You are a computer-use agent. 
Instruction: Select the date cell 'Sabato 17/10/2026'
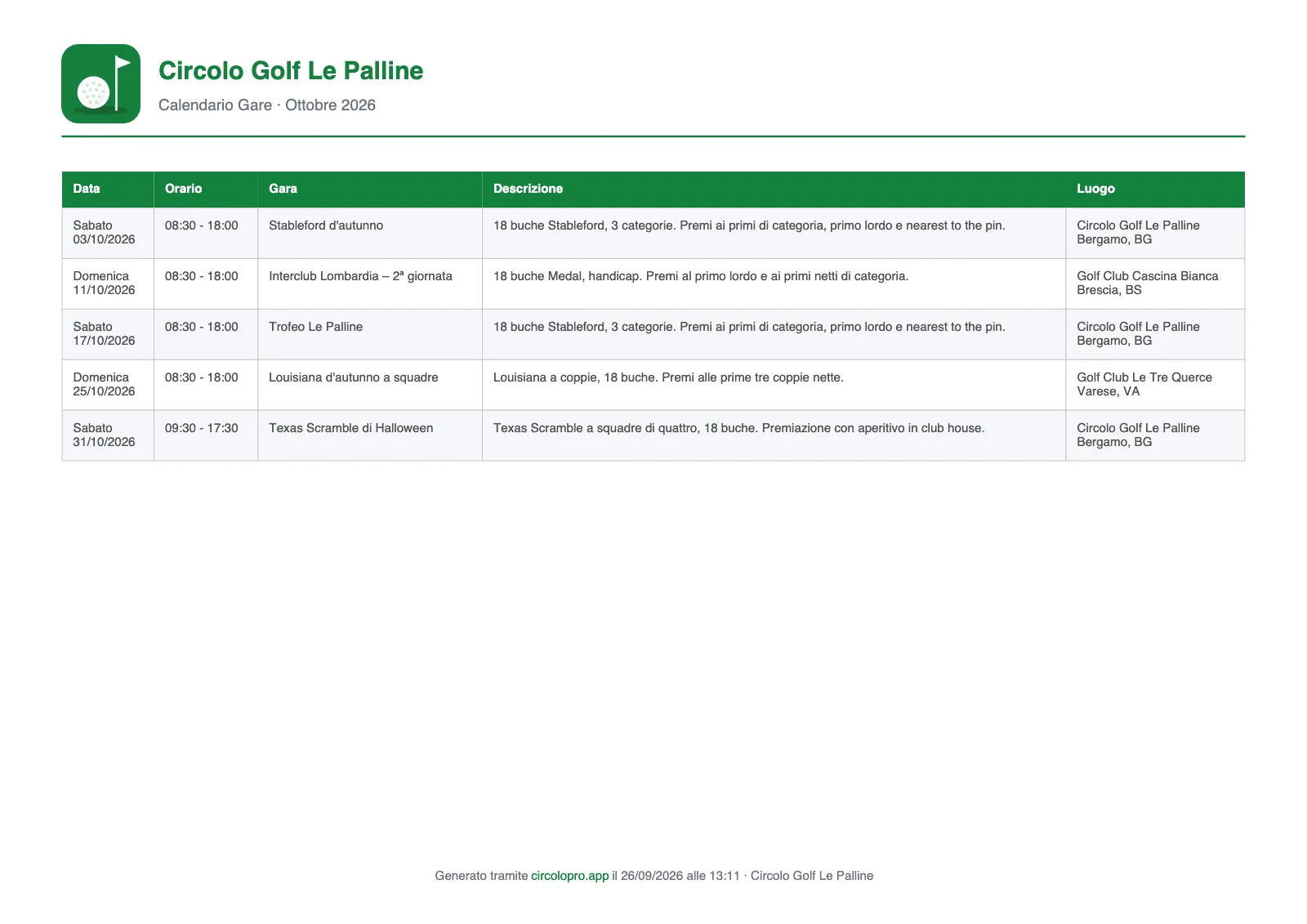tap(108, 334)
